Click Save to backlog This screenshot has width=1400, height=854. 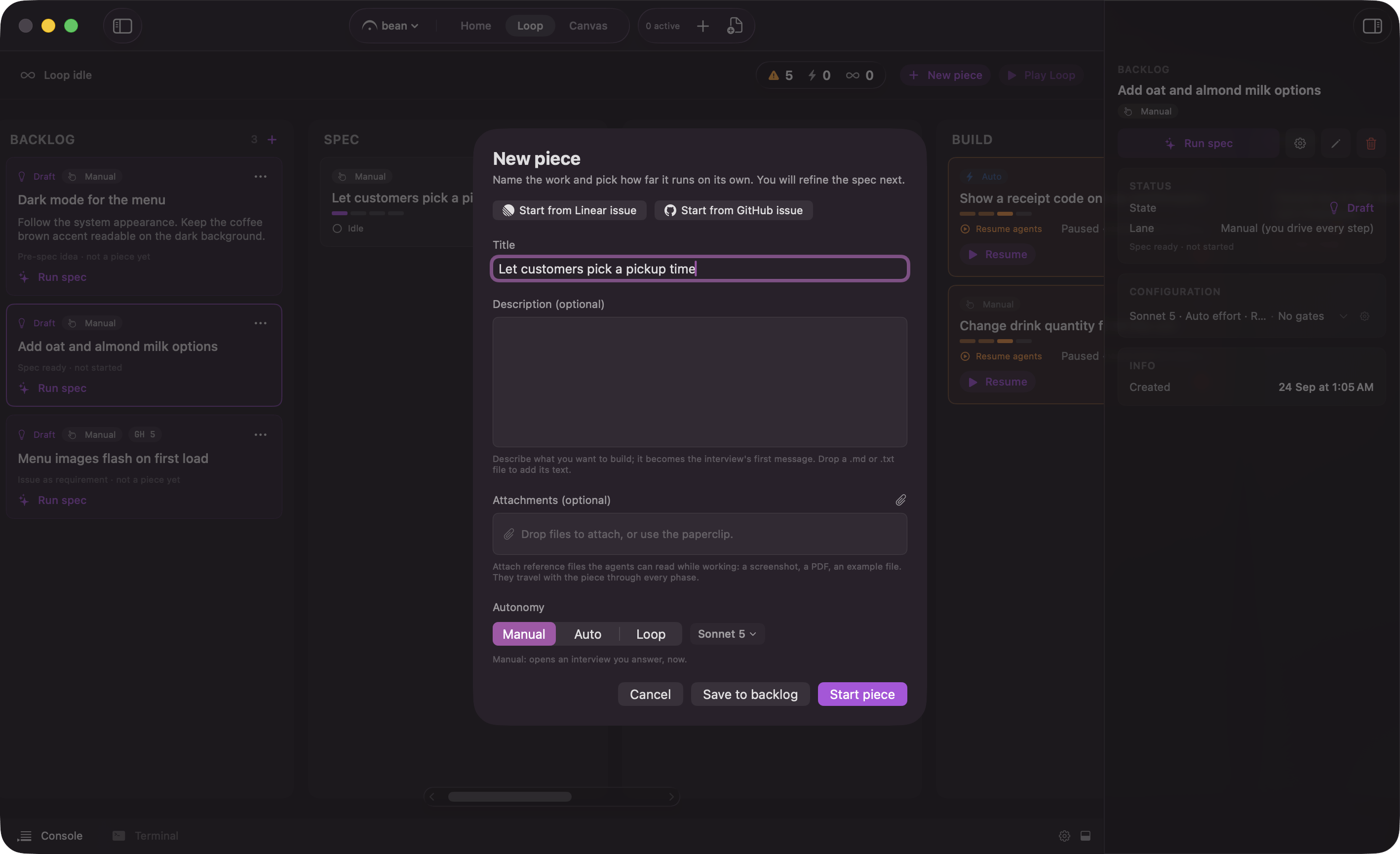pyautogui.click(x=750, y=695)
